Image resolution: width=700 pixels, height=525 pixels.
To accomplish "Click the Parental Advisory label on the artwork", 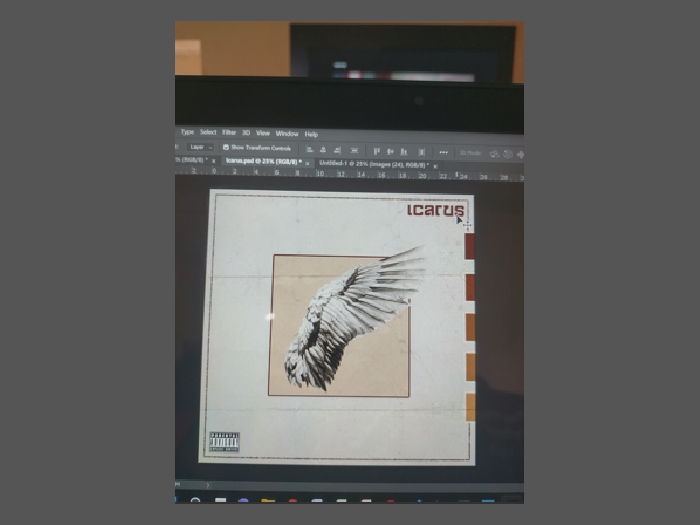I will point(224,442).
